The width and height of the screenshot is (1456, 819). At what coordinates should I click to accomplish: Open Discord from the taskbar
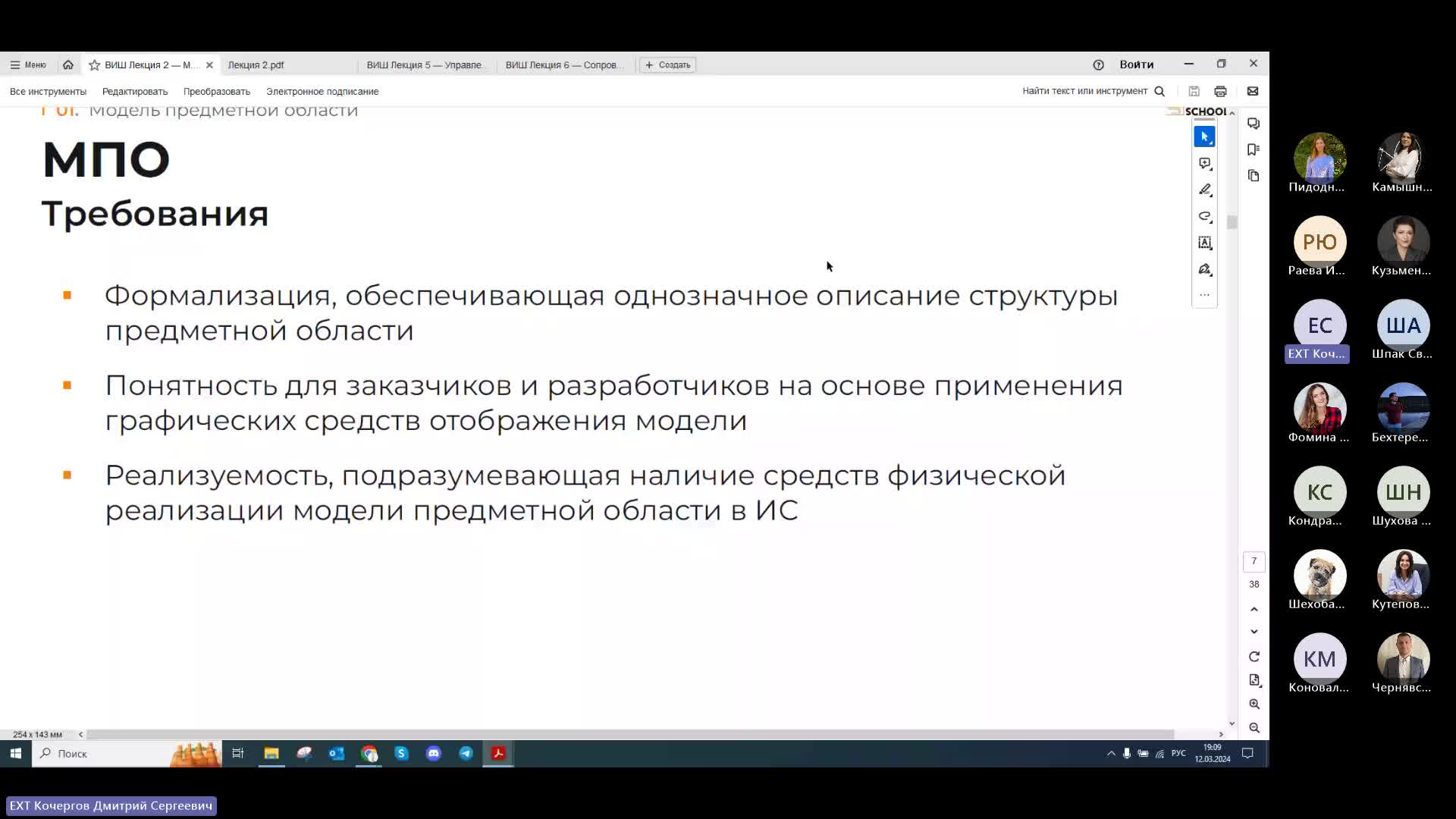click(434, 753)
